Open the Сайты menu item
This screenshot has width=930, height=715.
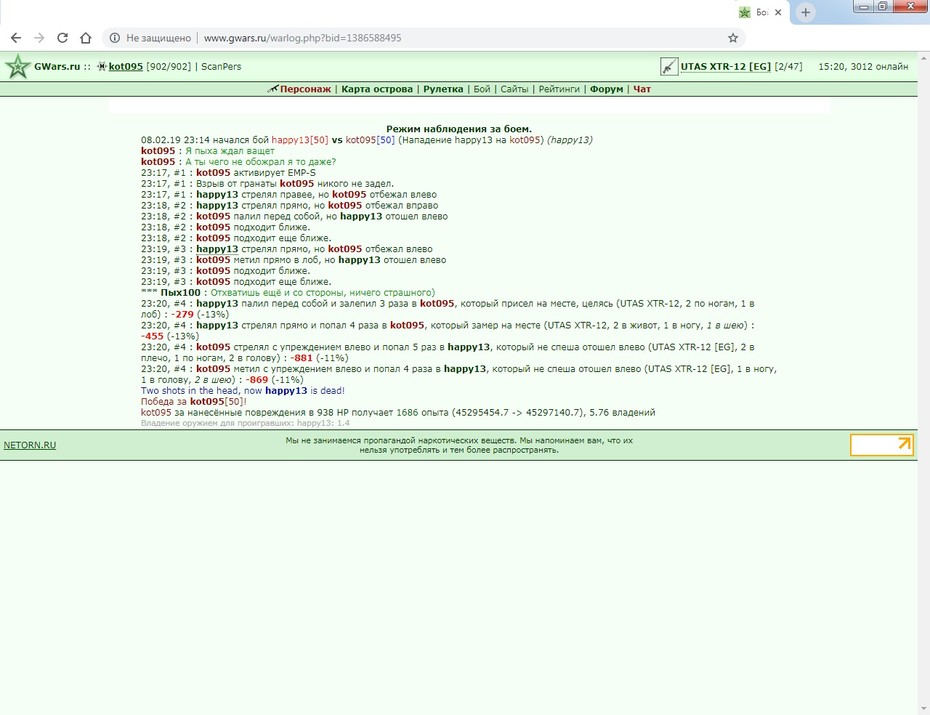[514, 89]
